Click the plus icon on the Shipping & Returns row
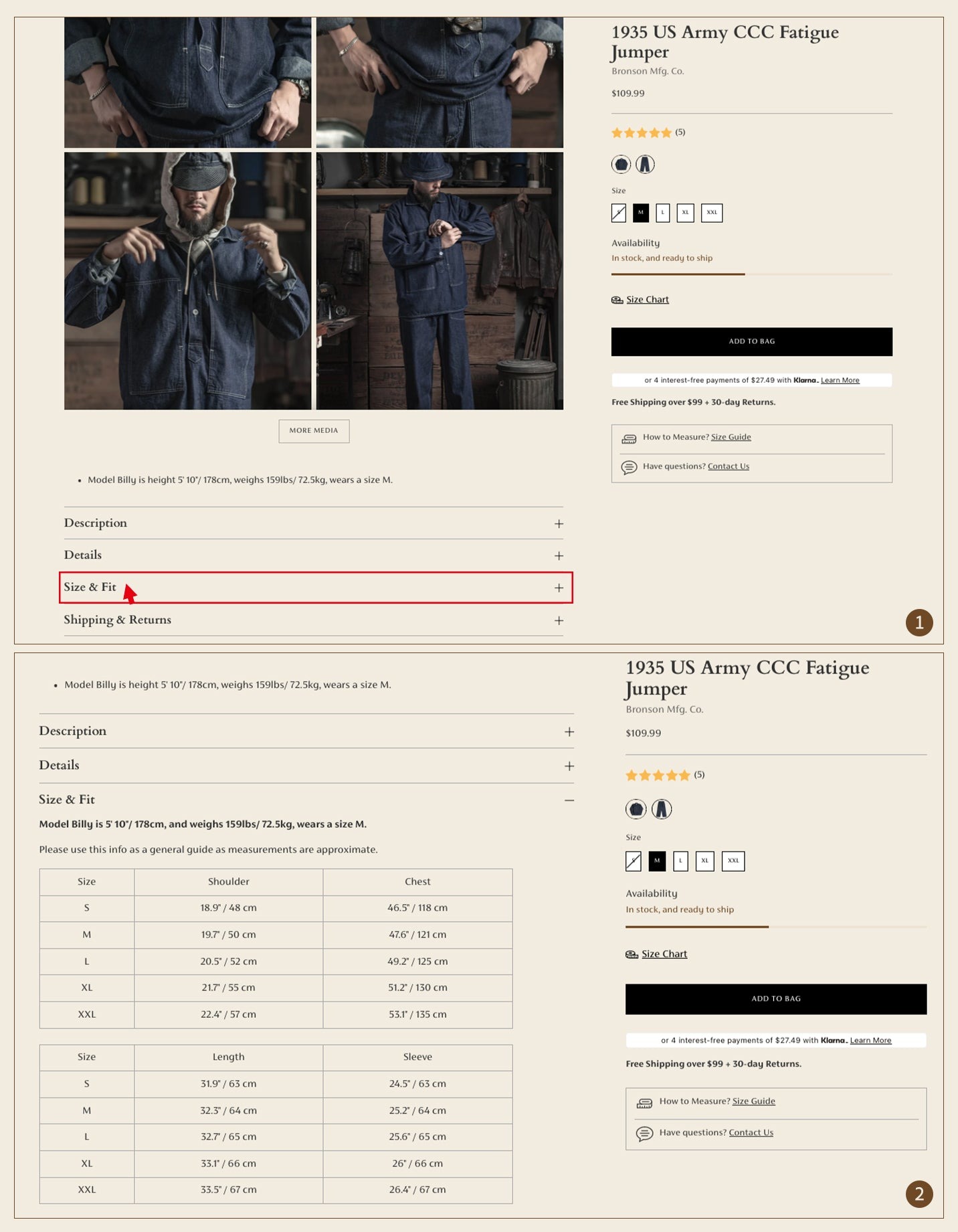The height and width of the screenshot is (1232, 958). pyautogui.click(x=559, y=620)
